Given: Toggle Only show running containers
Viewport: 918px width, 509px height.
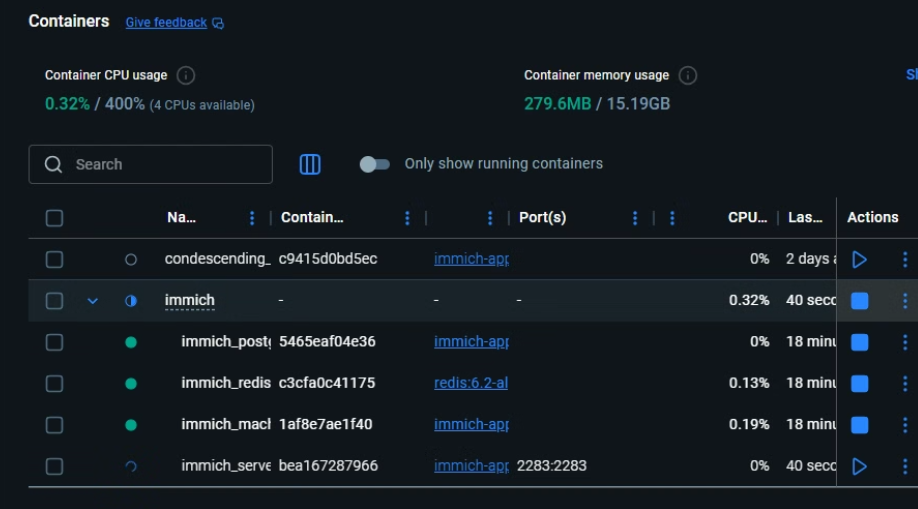Looking at the screenshot, I should [375, 164].
